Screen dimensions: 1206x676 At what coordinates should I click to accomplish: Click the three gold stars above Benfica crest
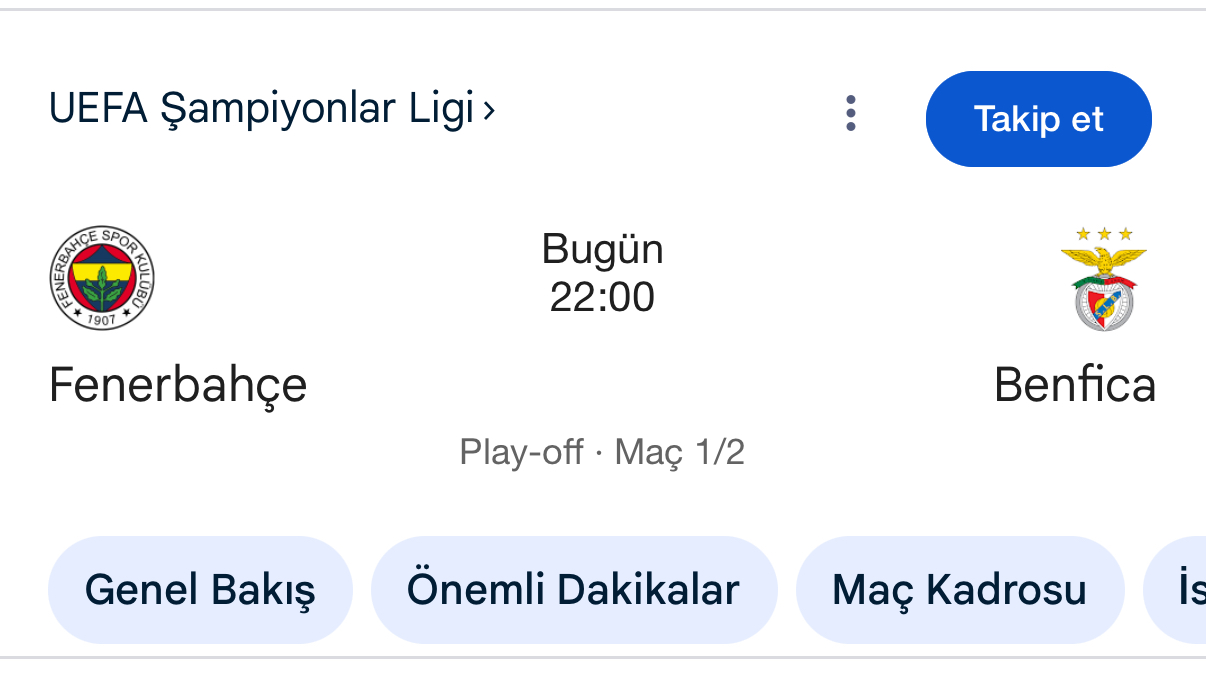click(1104, 234)
